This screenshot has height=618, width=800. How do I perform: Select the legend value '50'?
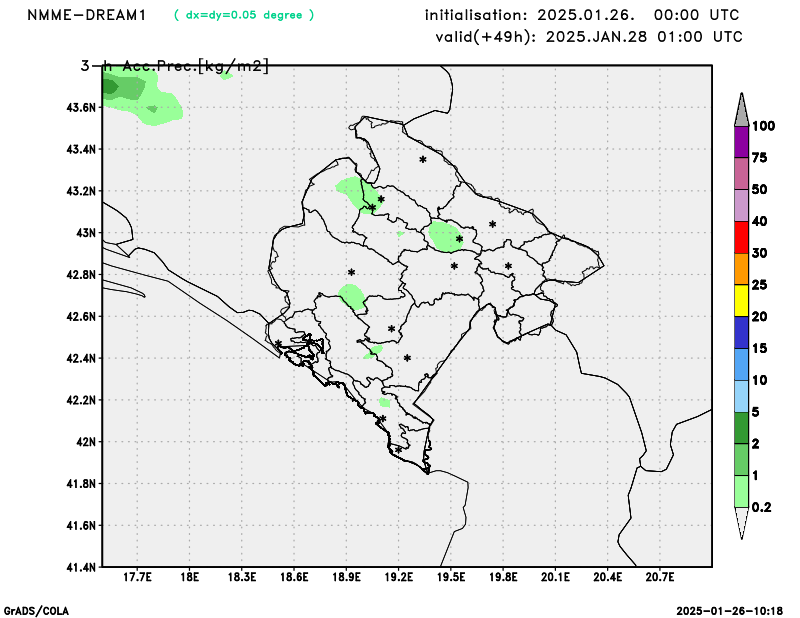[x=759, y=189]
